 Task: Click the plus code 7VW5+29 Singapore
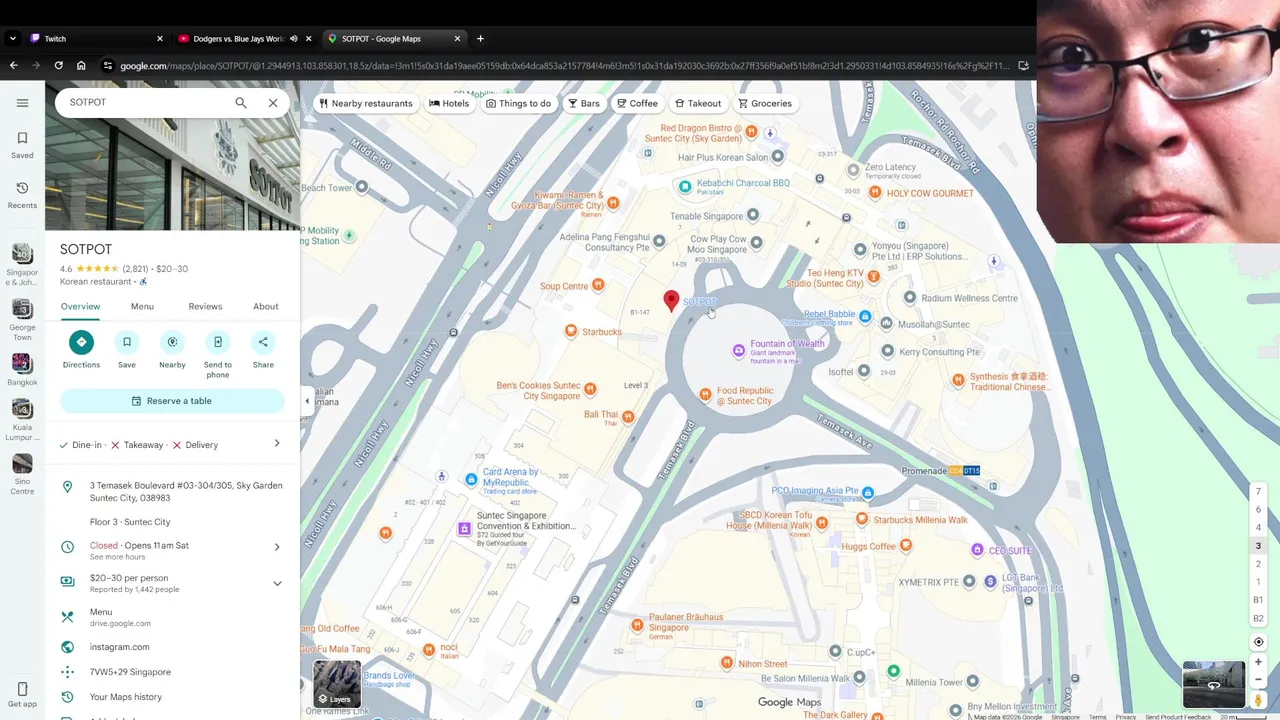point(172,672)
